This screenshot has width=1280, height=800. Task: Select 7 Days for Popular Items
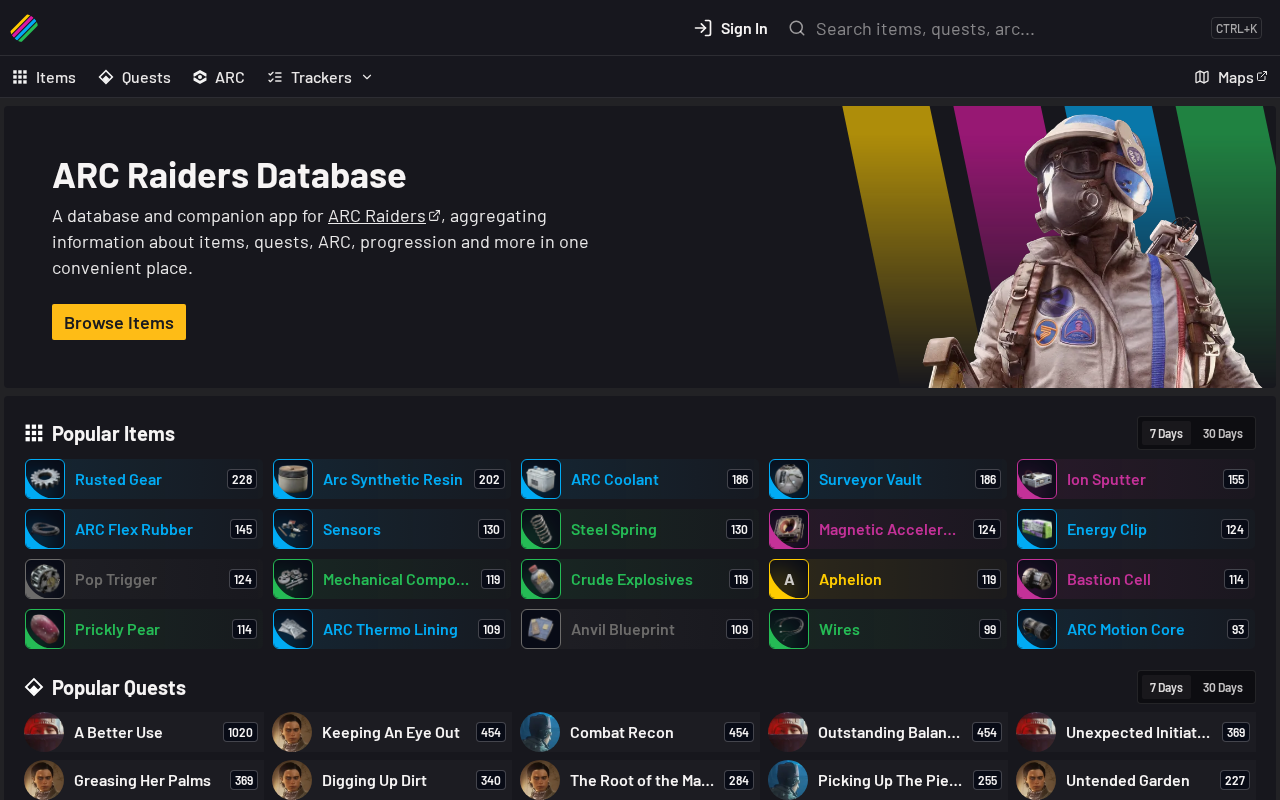pos(1166,433)
